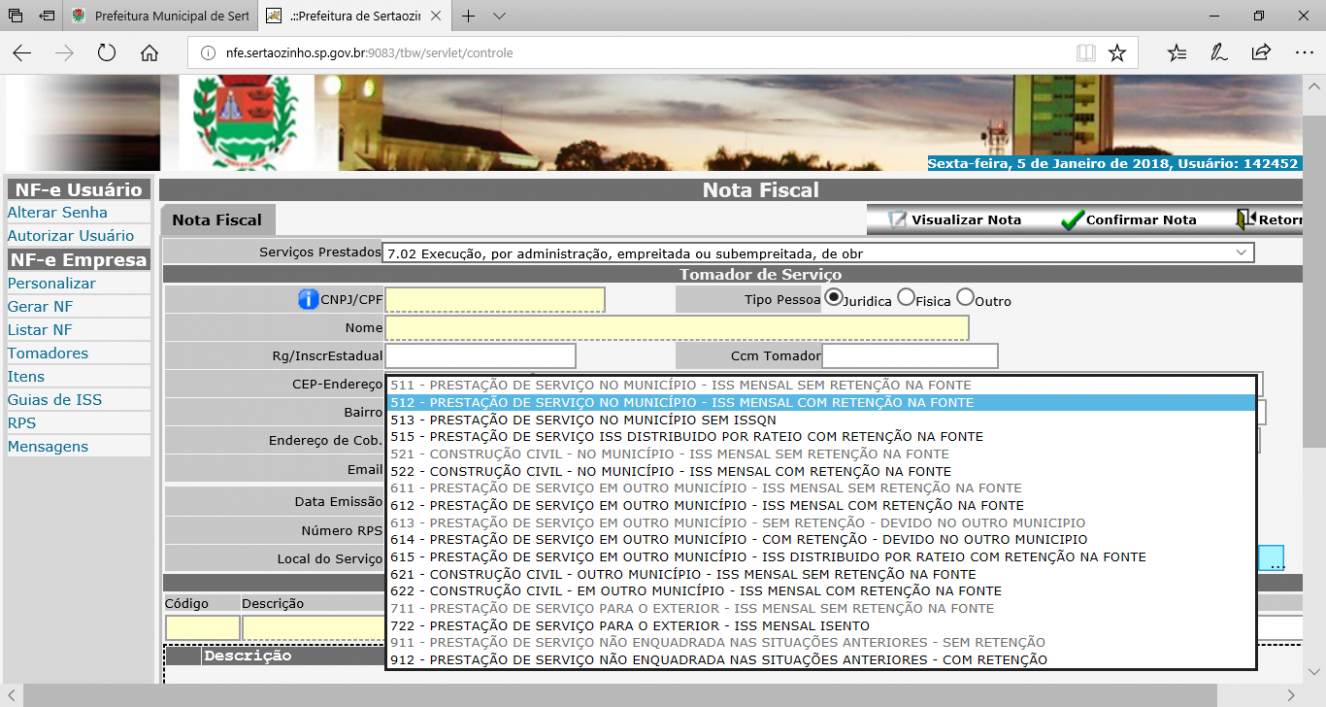Click Gerar NF sidebar link
1326x707 pixels.
point(40,306)
